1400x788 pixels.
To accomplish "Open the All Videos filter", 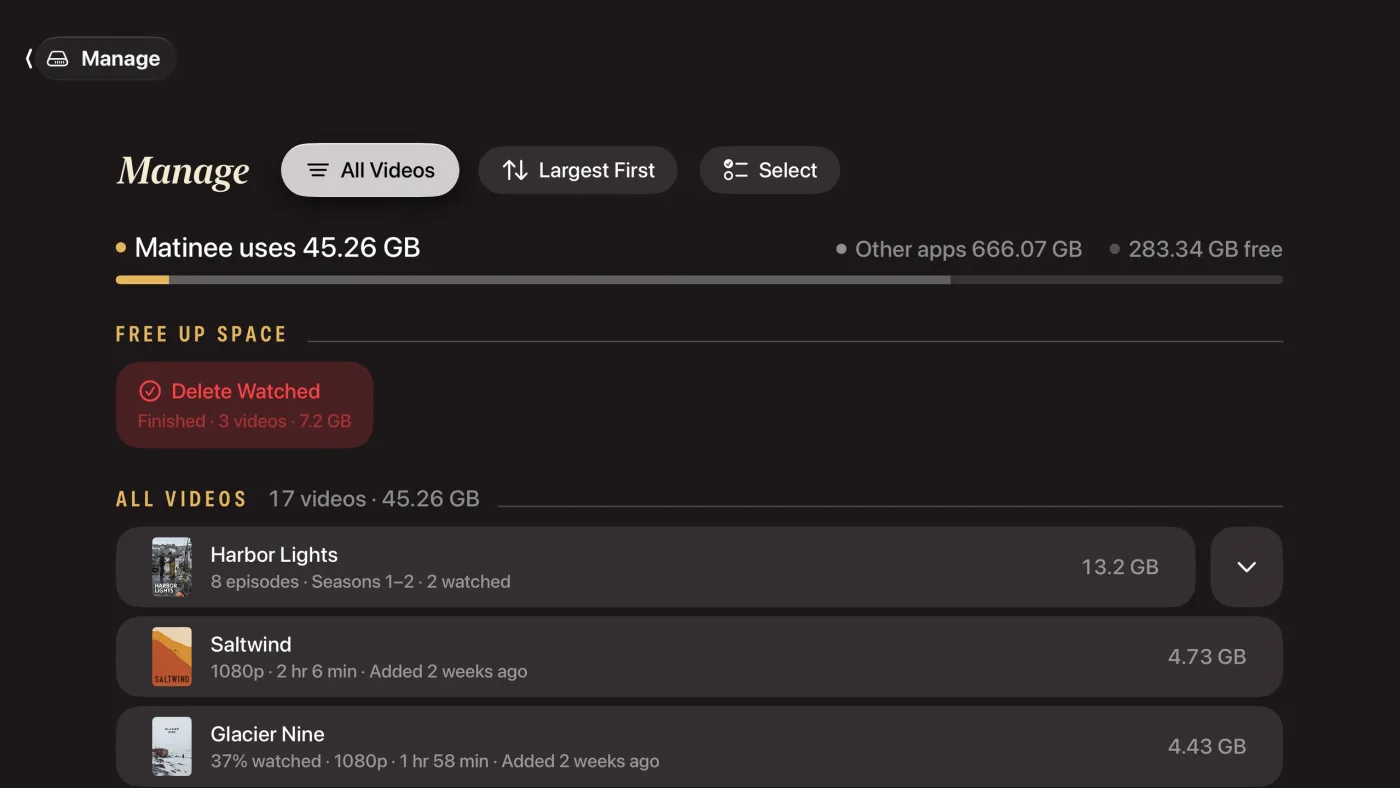I will [370, 170].
